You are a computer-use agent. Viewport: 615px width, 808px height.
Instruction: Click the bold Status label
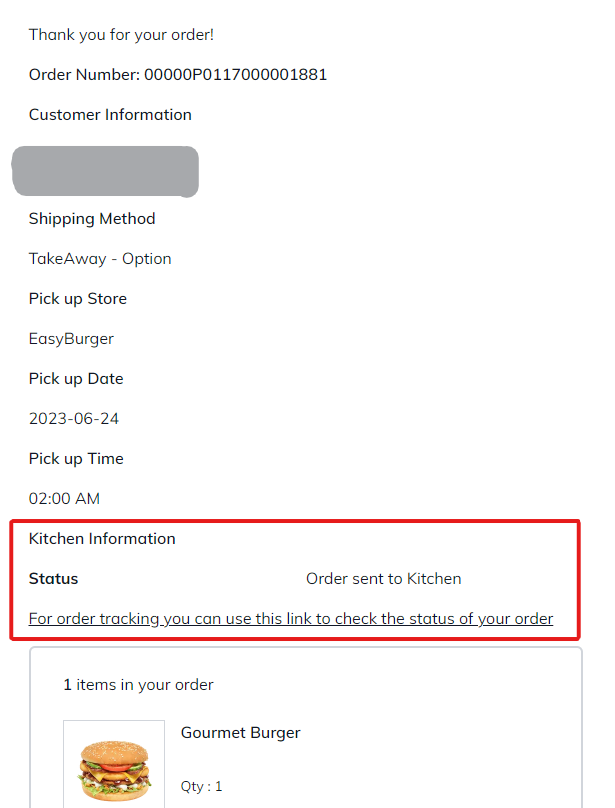(x=53, y=579)
